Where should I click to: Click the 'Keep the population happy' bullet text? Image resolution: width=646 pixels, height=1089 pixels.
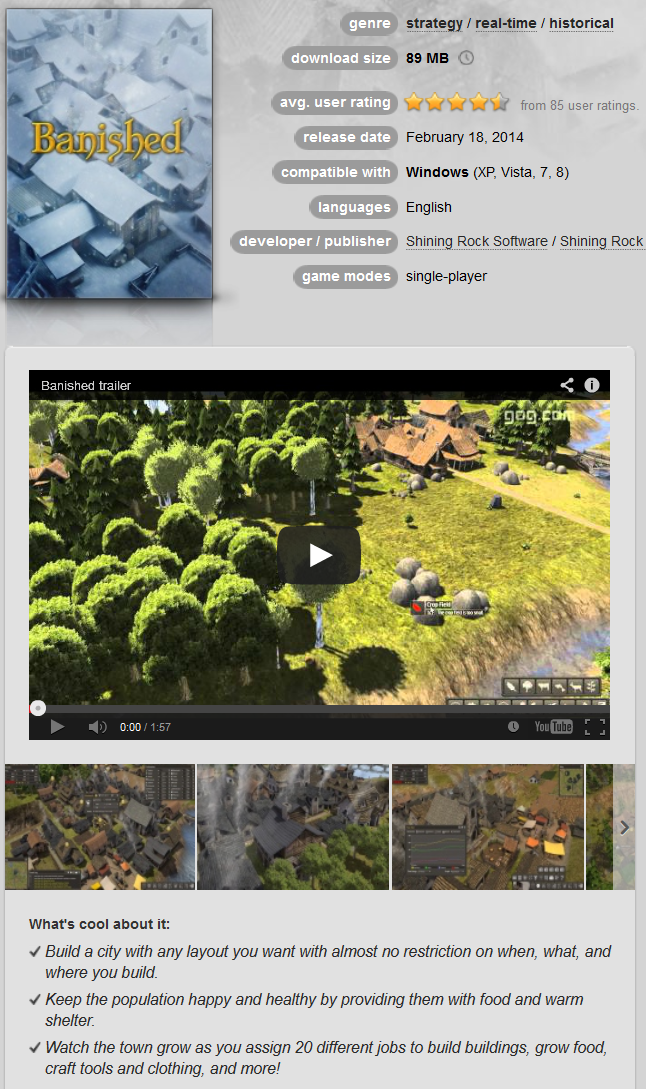pyautogui.click(x=314, y=1009)
